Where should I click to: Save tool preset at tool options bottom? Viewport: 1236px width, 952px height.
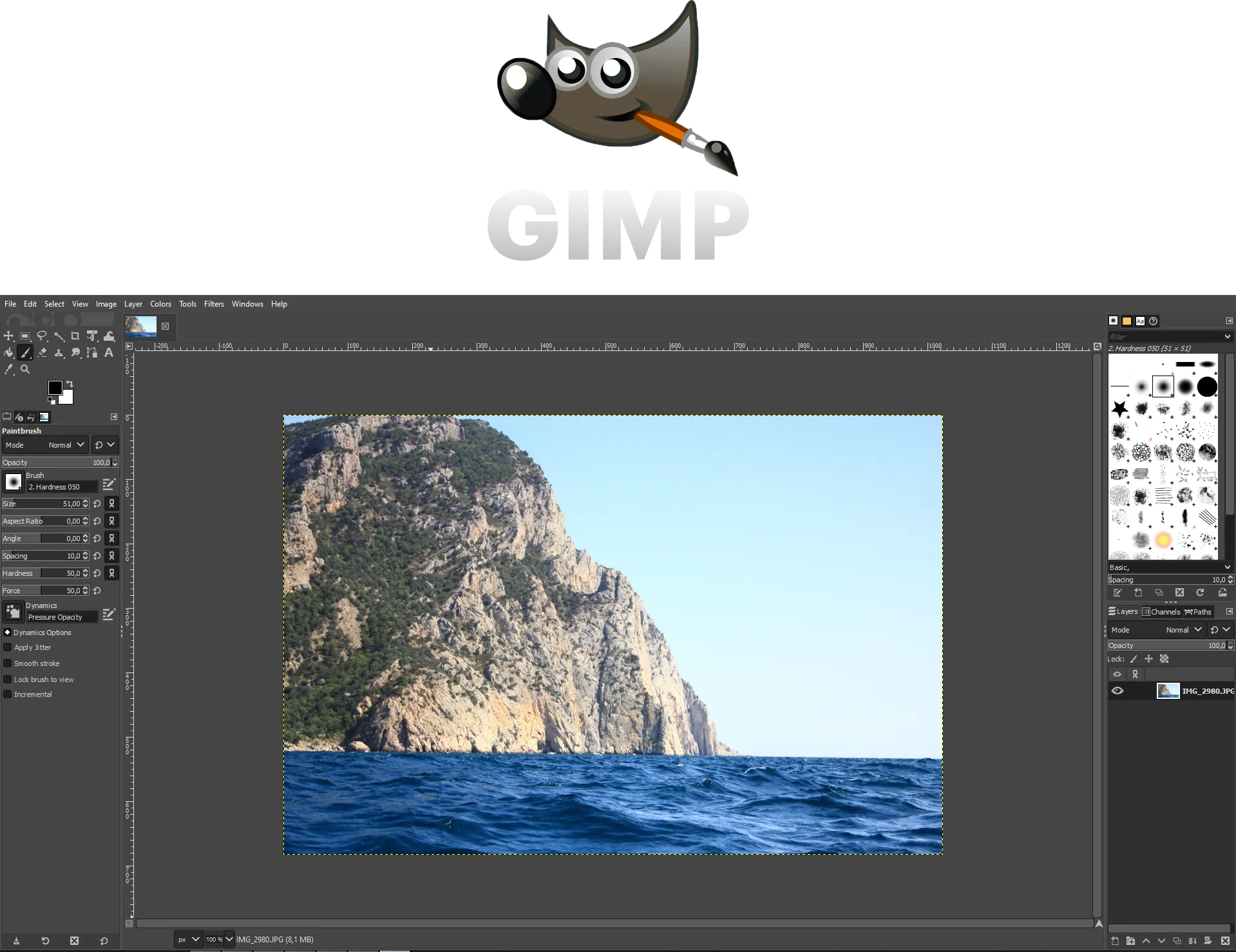pyautogui.click(x=16, y=940)
